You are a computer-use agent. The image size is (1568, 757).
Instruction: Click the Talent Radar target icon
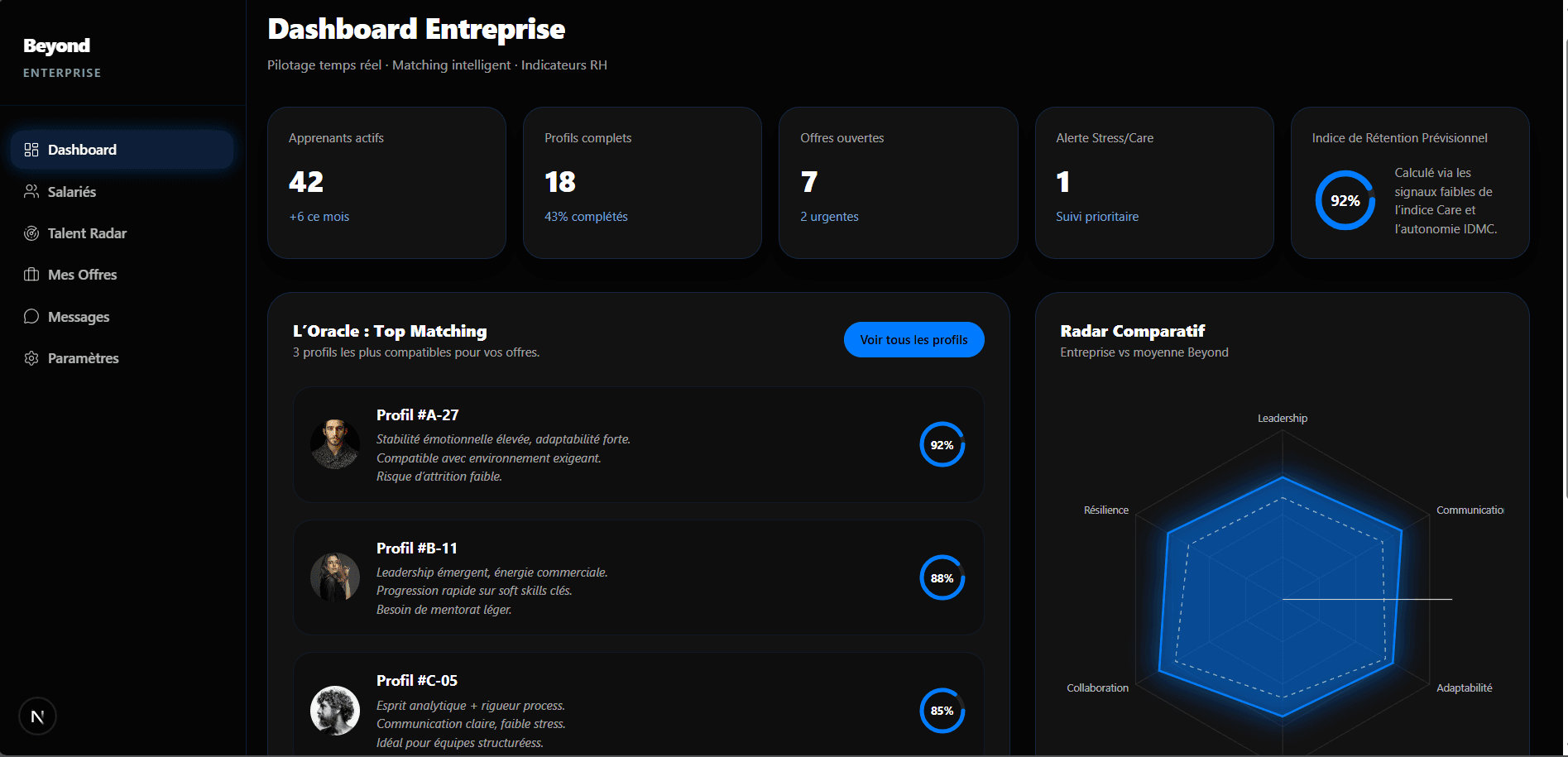tap(31, 233)
